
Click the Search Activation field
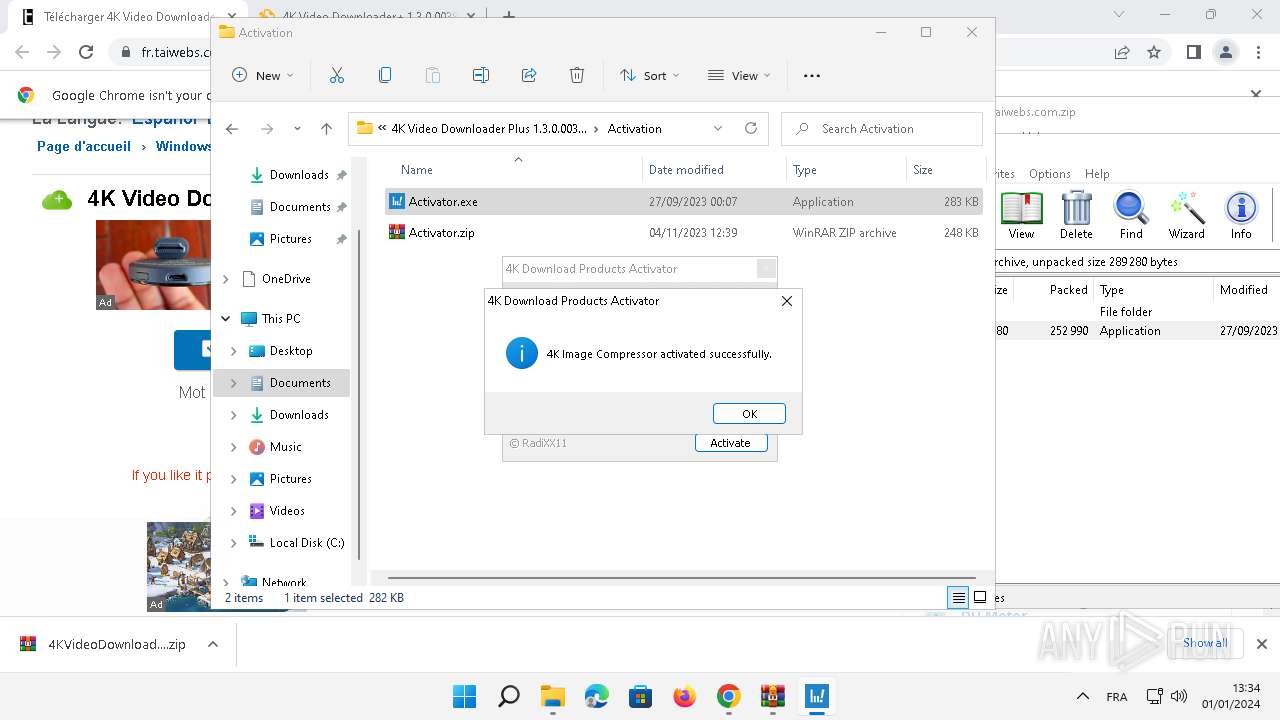[882, 128]
